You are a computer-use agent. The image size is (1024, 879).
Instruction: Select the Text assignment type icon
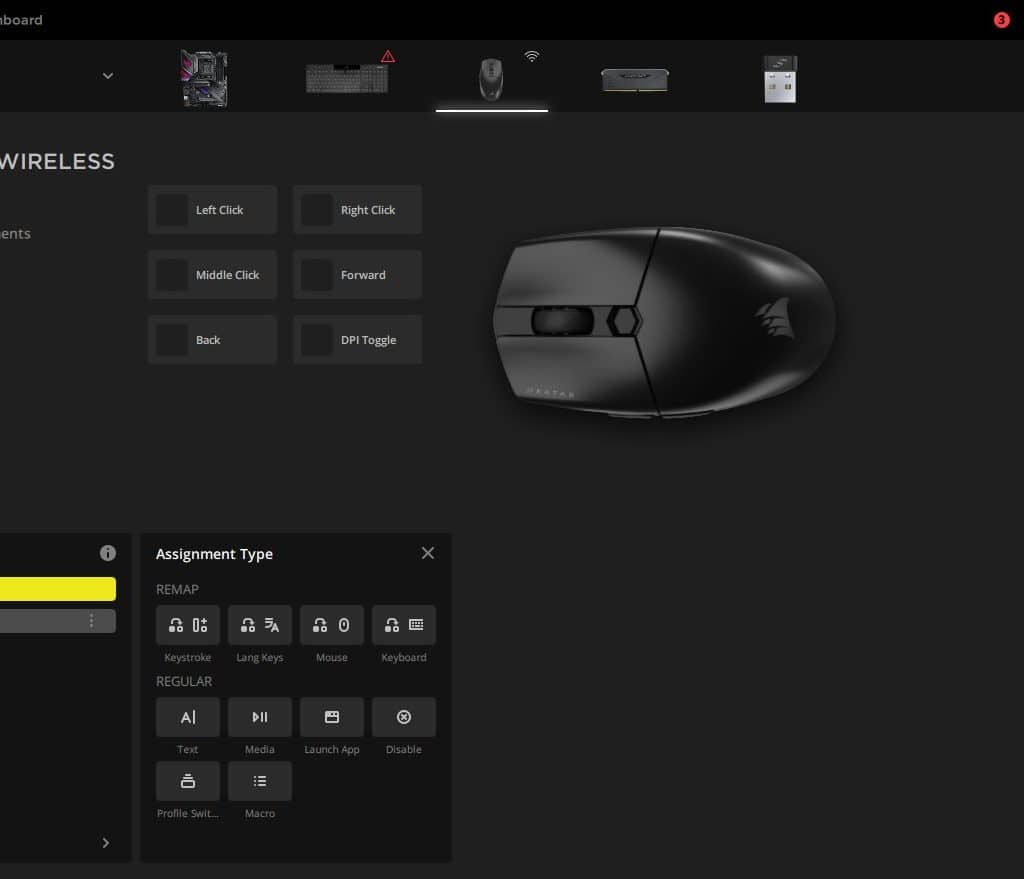coord(188,717)
